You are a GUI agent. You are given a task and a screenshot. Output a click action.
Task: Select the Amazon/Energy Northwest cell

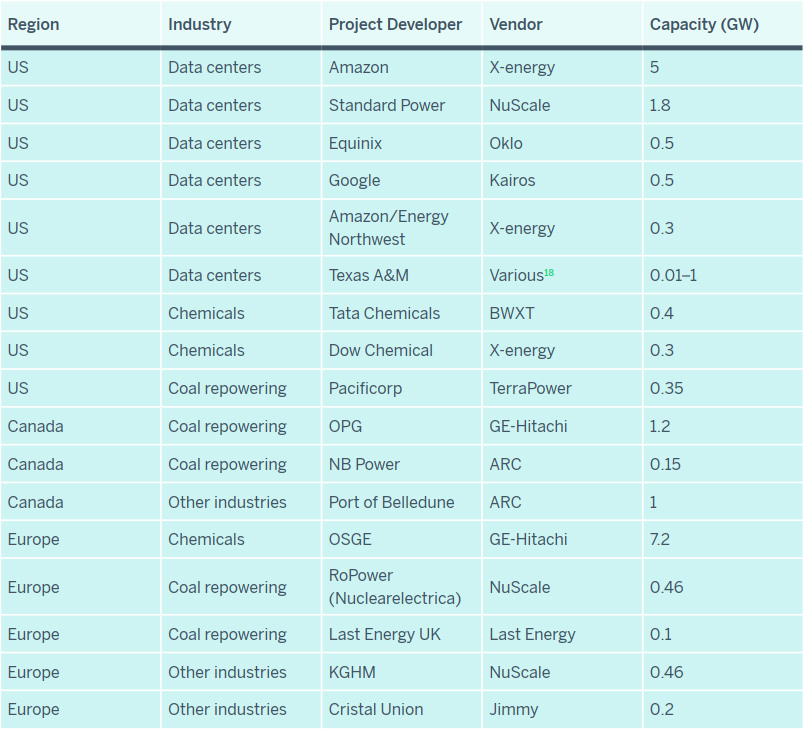[388, 228]
